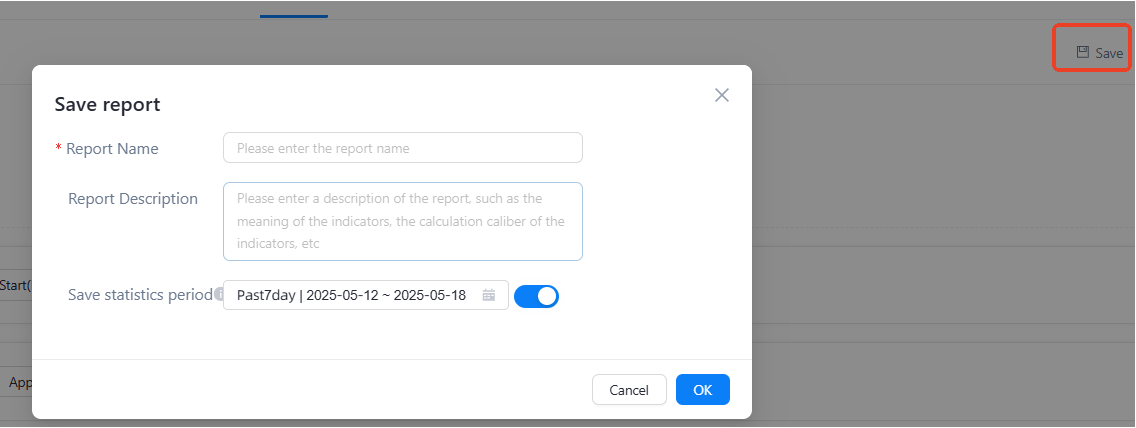
Task: Open the Past7day date range picker
Action: tap(351, 295)
